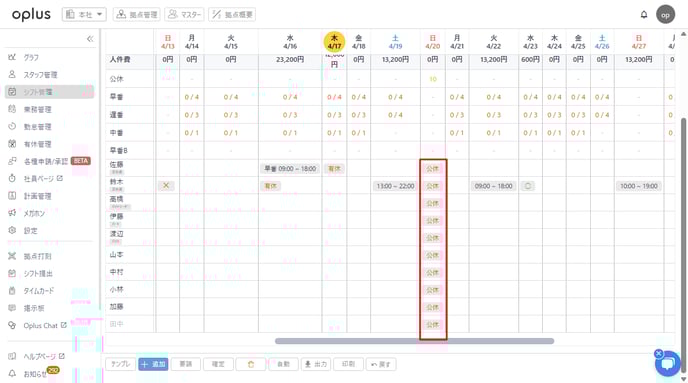Open 設定 settings in the sidebar
The width and height of the screenshot is (688, 383).
point(31,231)
